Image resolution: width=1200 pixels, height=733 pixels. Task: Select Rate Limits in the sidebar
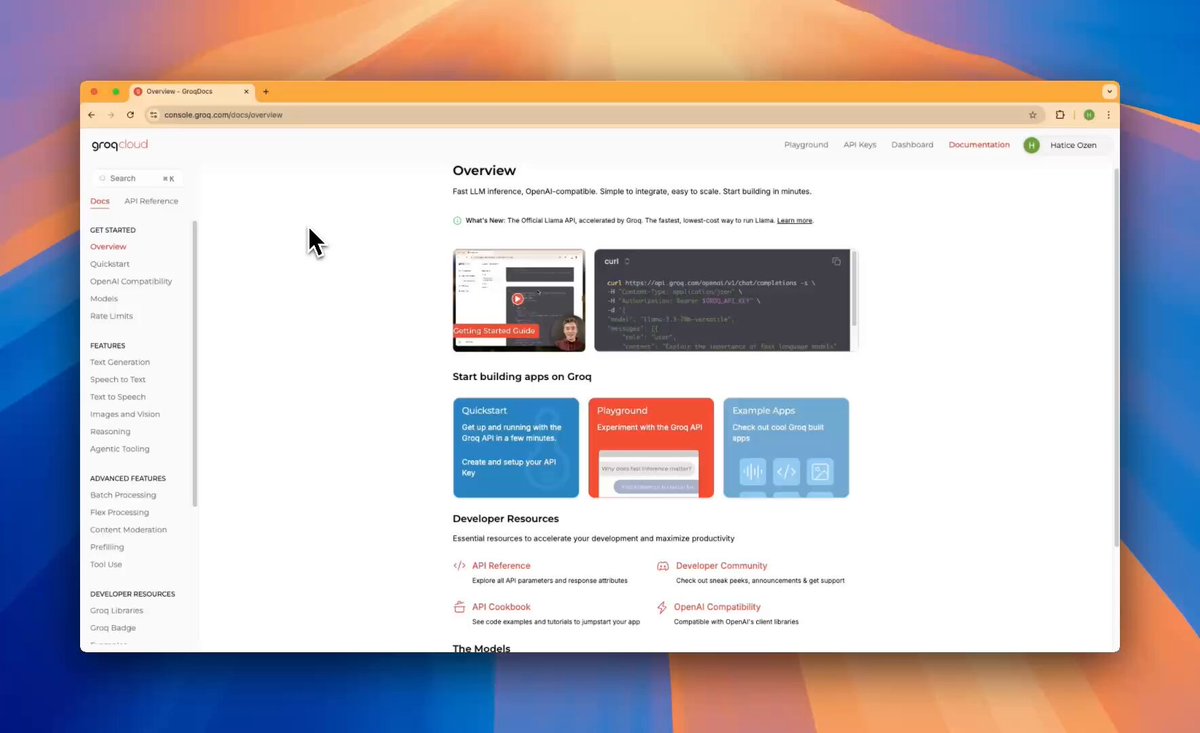[x=111, y=316]
